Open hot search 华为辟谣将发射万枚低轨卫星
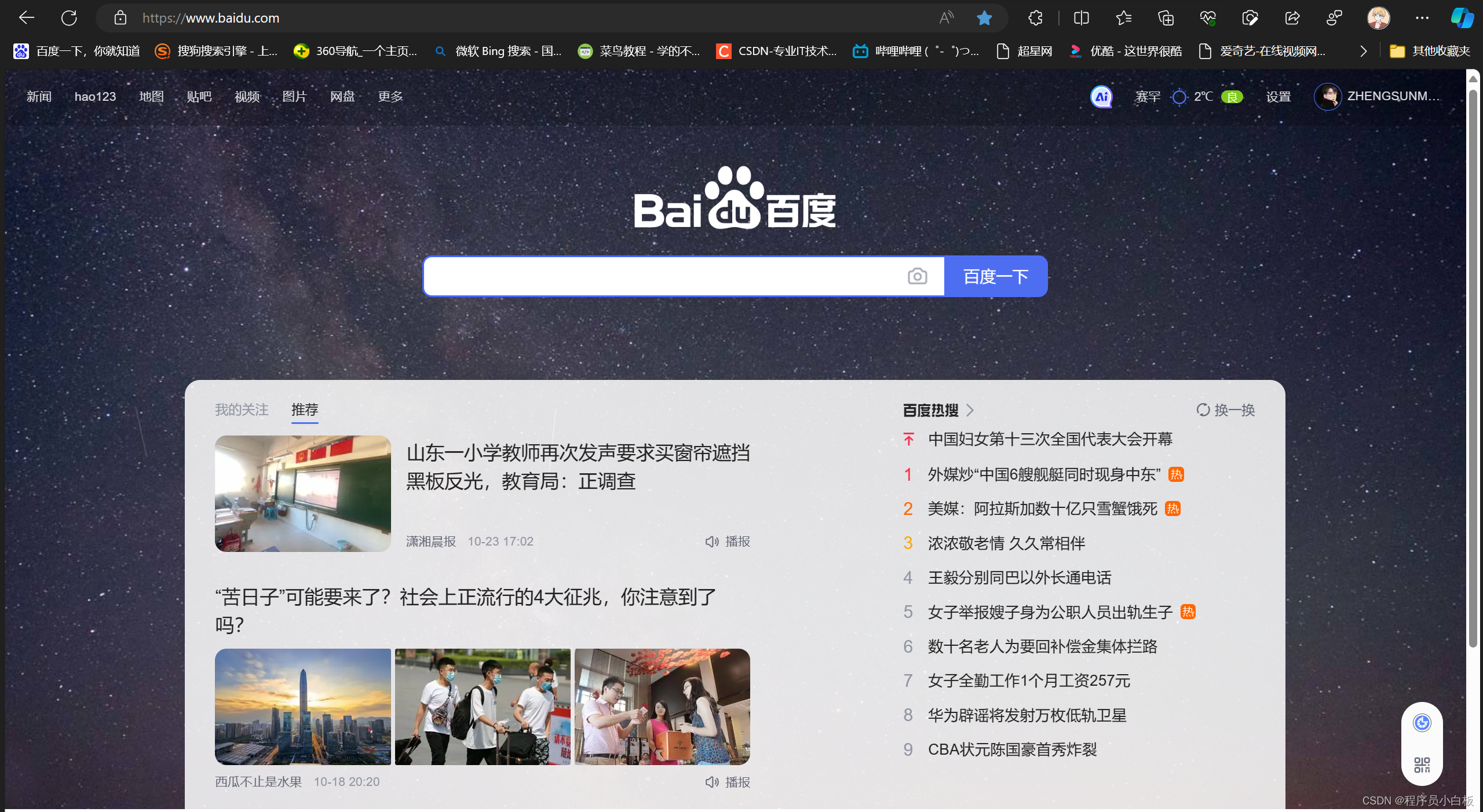The height and width of the screenshot is (812, 1483). [x=1027, y=715]
